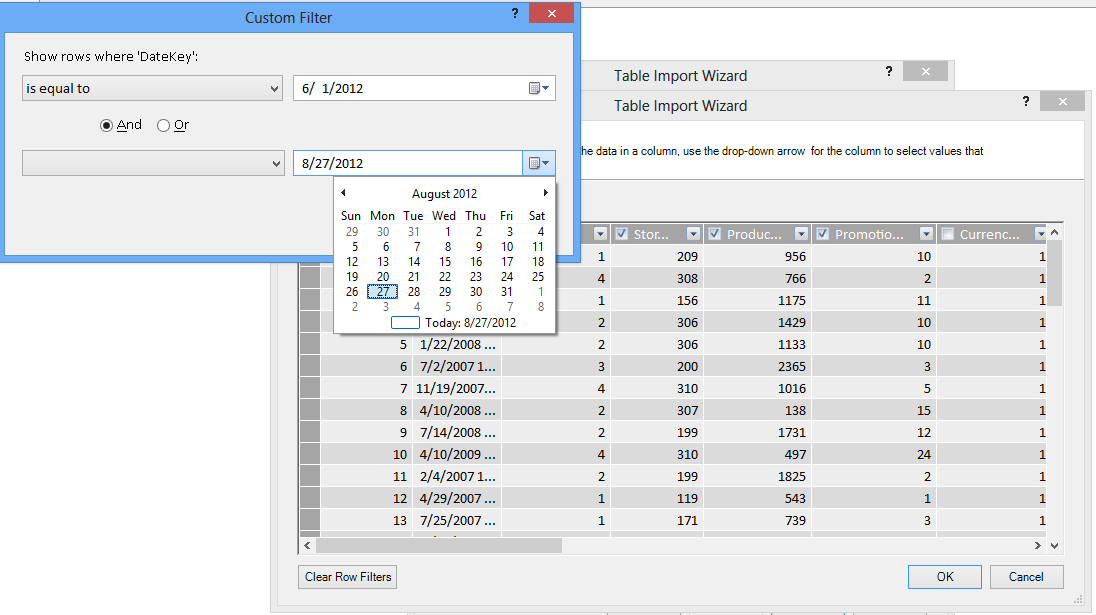
Task: Select August 15 in the calendar
Action: pyautogui.click(x=444, y=261)
